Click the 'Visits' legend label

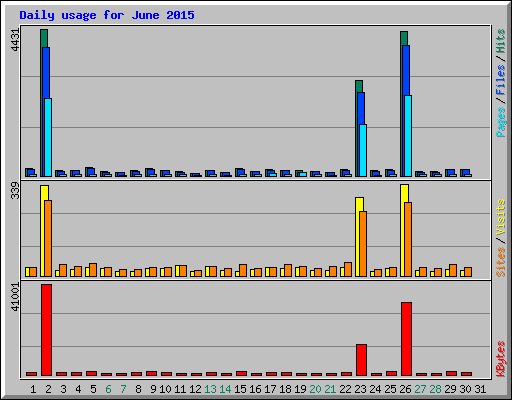[500, 218]
